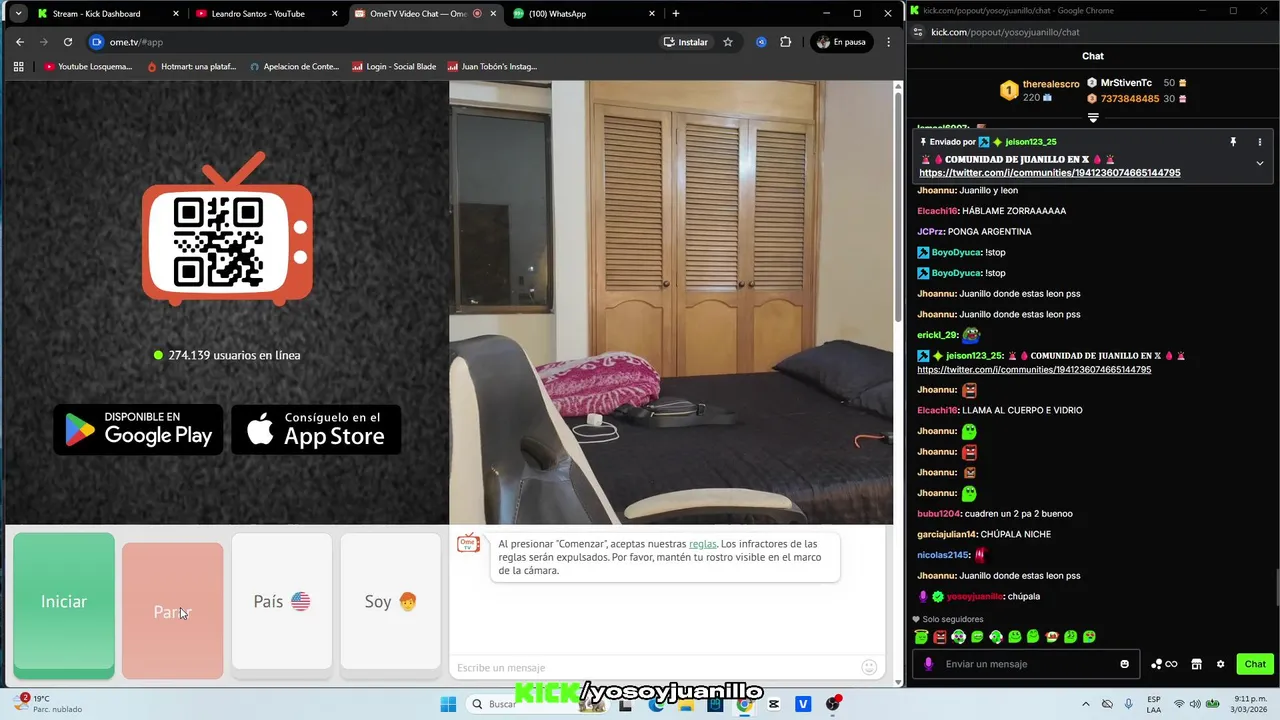Image resolution: width=1280 pixels, height=720 pixels.
Task: Collapse pinned message with chevron
Action: tap(1259, 163)
